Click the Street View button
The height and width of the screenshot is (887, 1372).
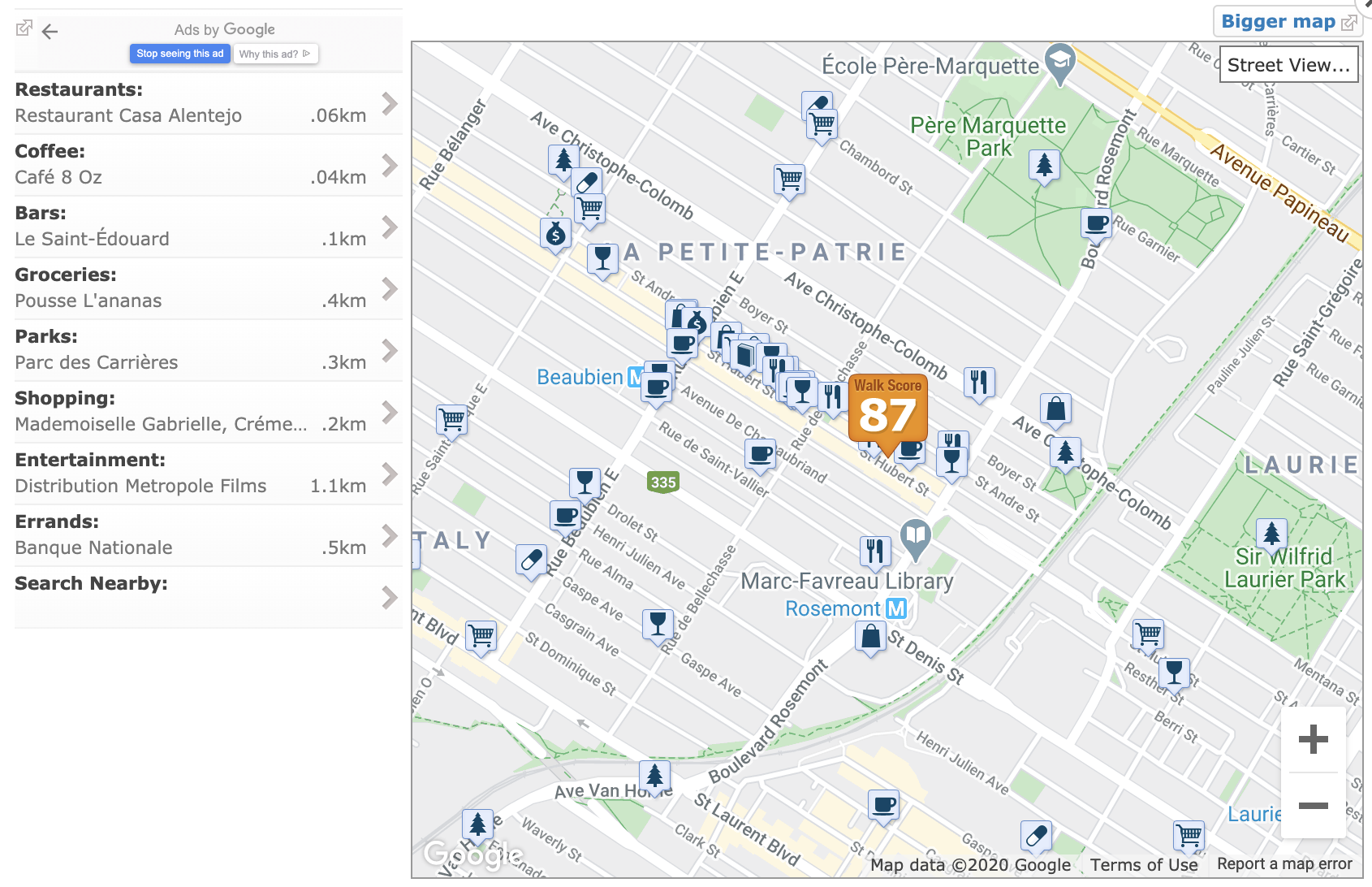(x=1288, y=65)
